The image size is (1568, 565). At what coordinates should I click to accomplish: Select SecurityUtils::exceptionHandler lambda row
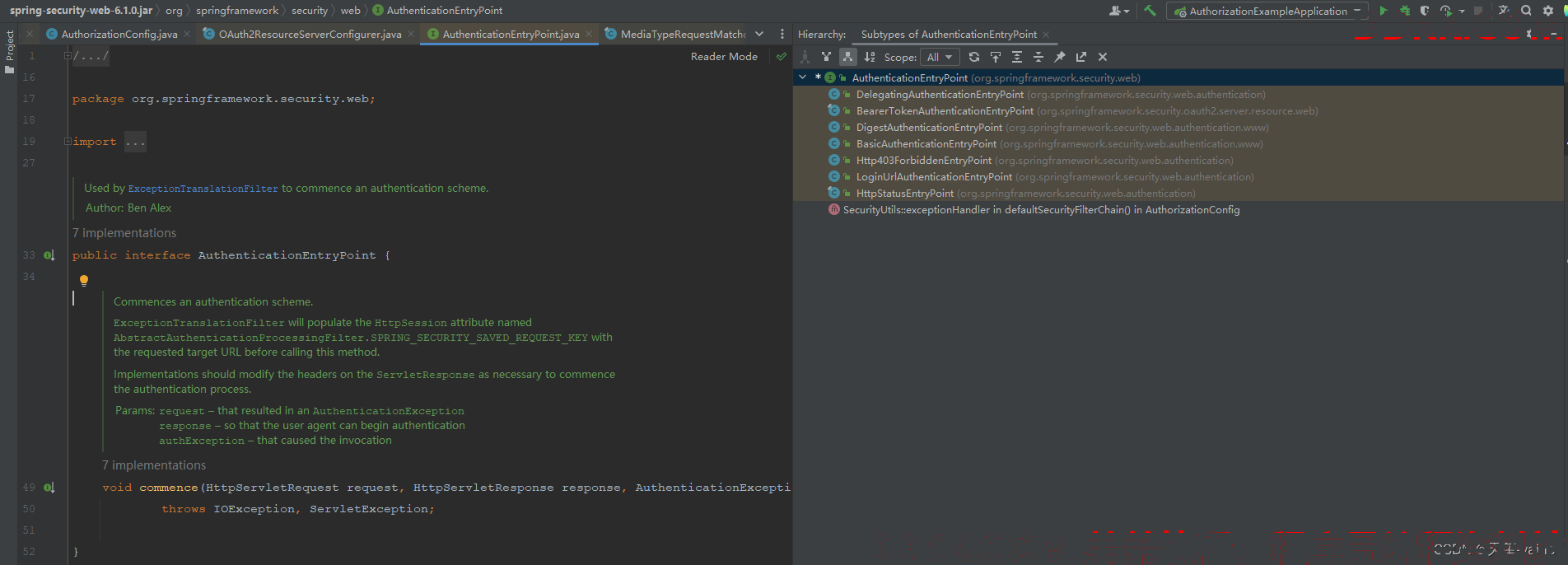click(x=1178, y=210)
